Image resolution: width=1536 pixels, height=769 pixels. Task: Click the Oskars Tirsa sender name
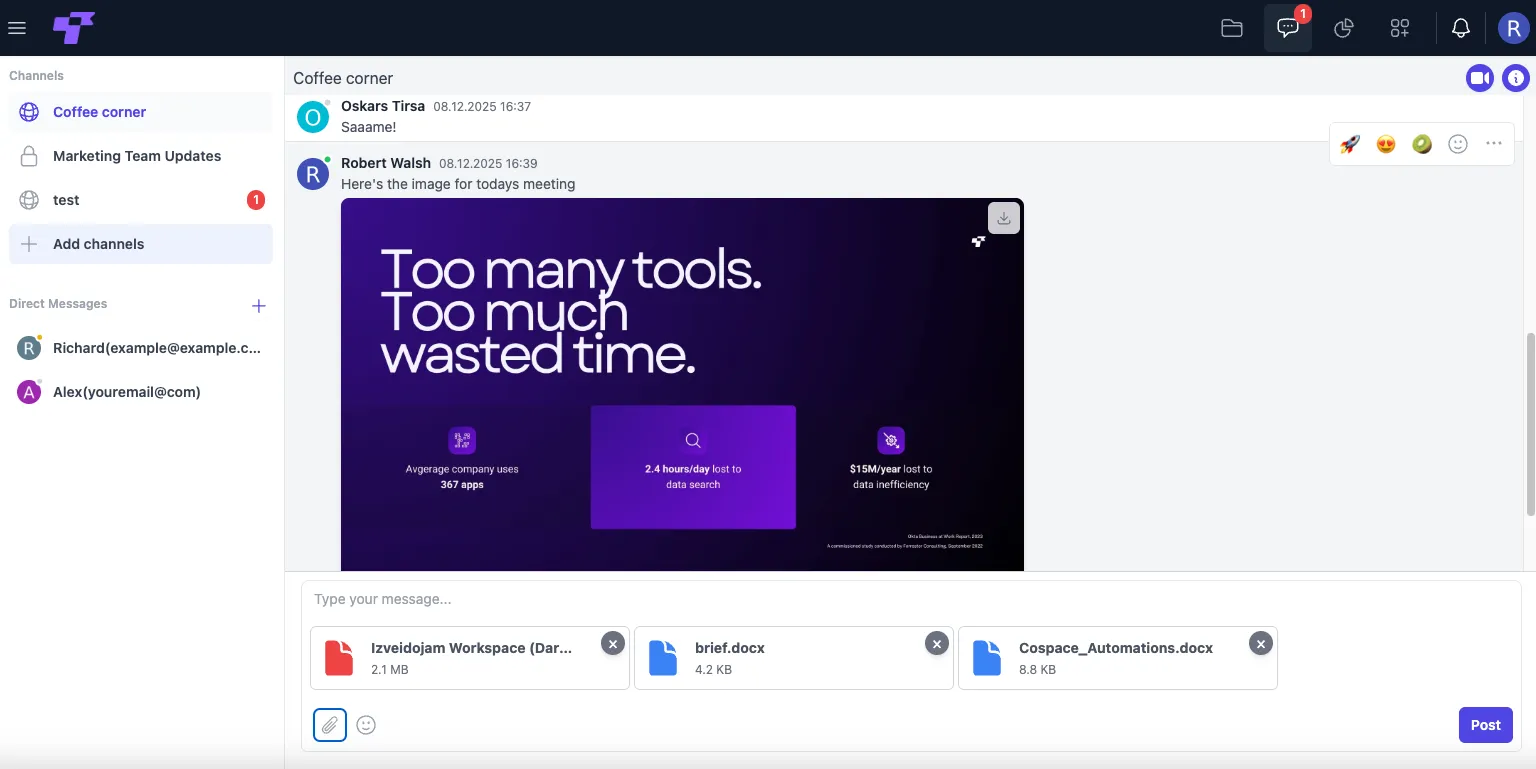[383, 106]
